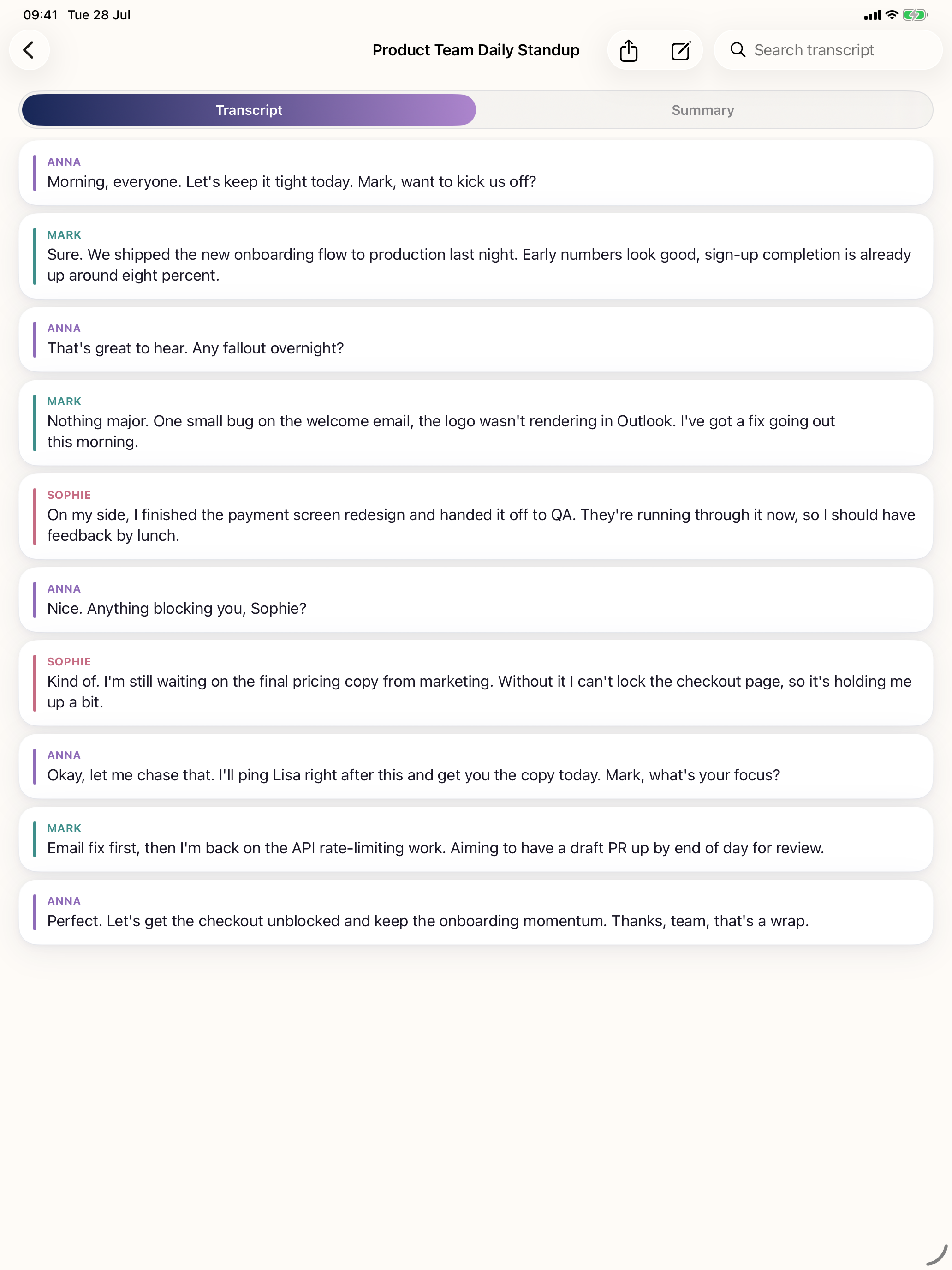Select Anna's 'ping Lisa' reply
Viewport: 952px width, 1270px height.
[476, 766]
